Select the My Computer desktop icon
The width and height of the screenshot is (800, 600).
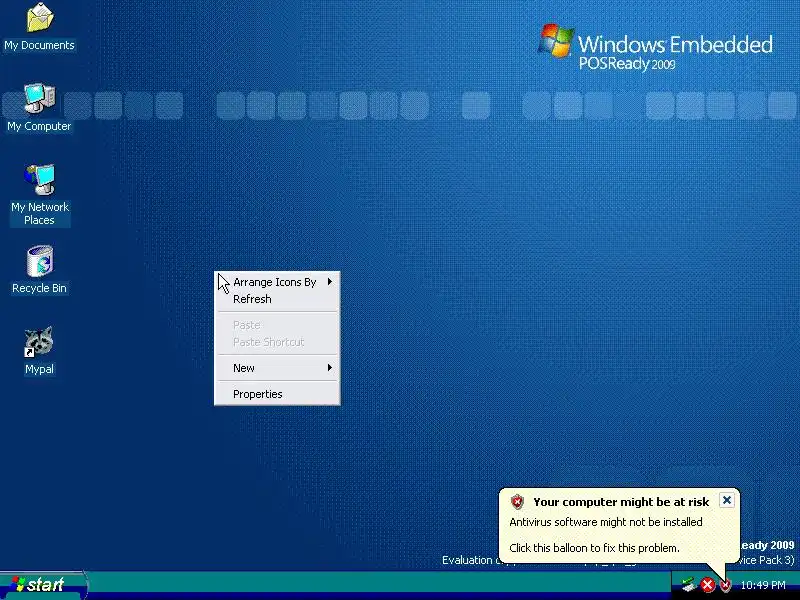coord(39,108)
